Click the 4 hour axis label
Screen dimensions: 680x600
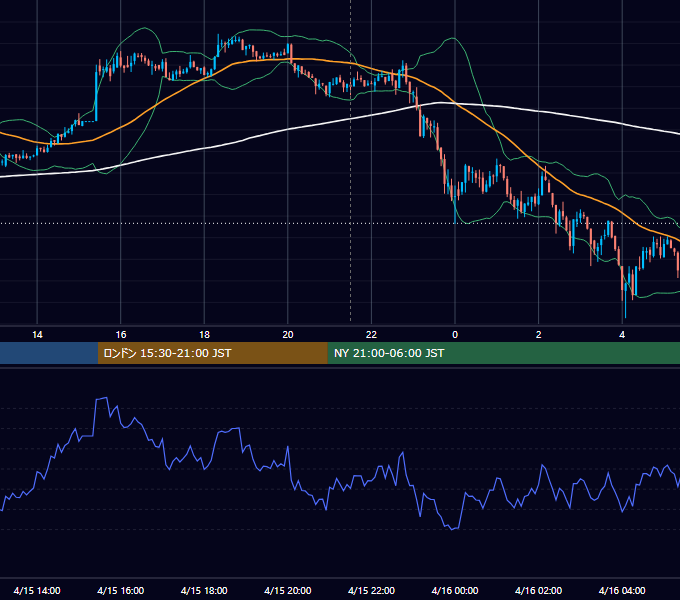(x=622, y=335)
